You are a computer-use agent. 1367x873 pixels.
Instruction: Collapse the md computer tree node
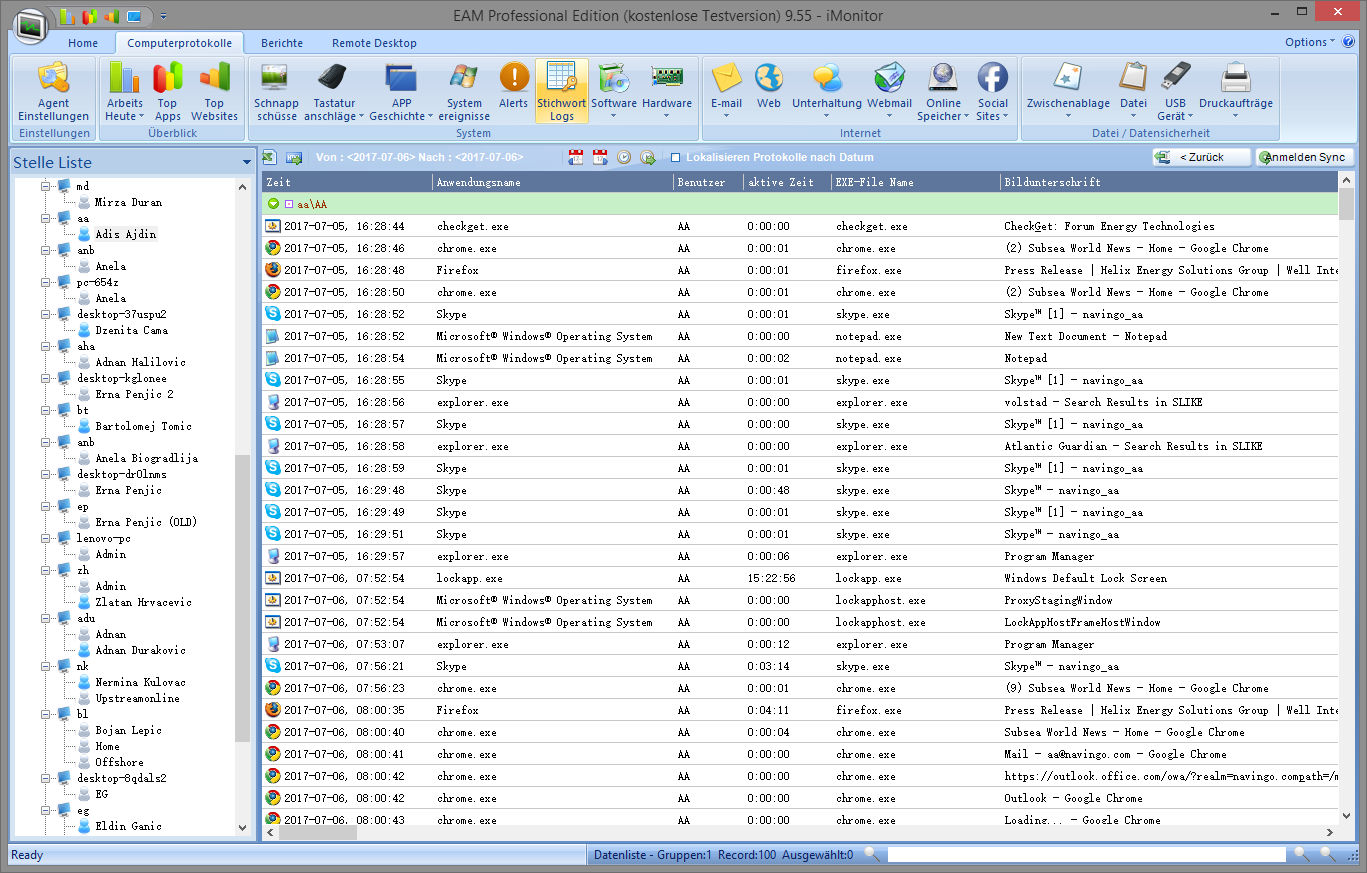pos(45,187)
